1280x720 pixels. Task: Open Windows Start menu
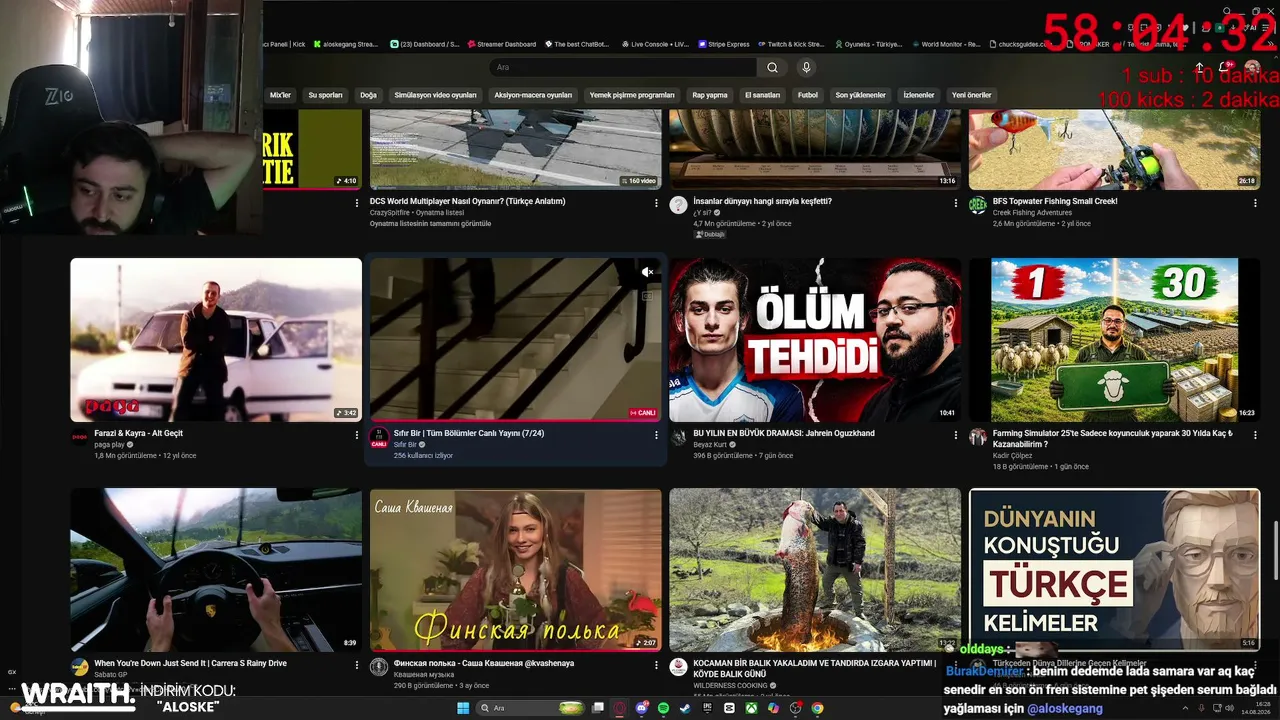[463, 708]
